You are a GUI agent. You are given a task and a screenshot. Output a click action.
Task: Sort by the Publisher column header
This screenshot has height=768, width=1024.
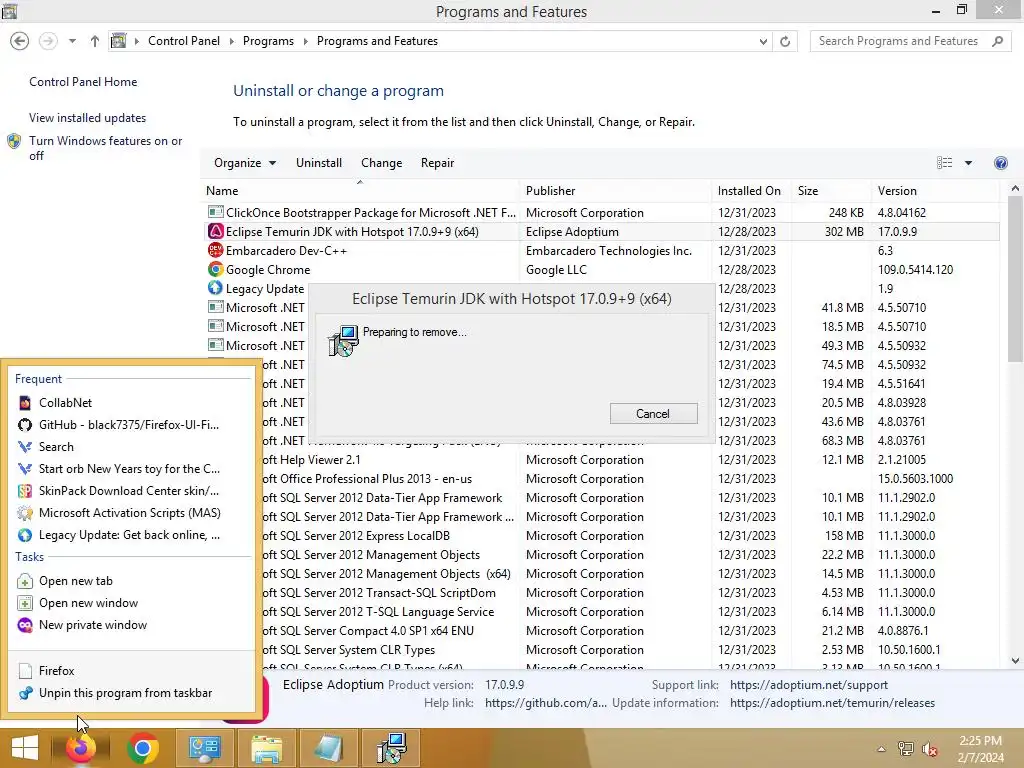[x=616, y=191]
